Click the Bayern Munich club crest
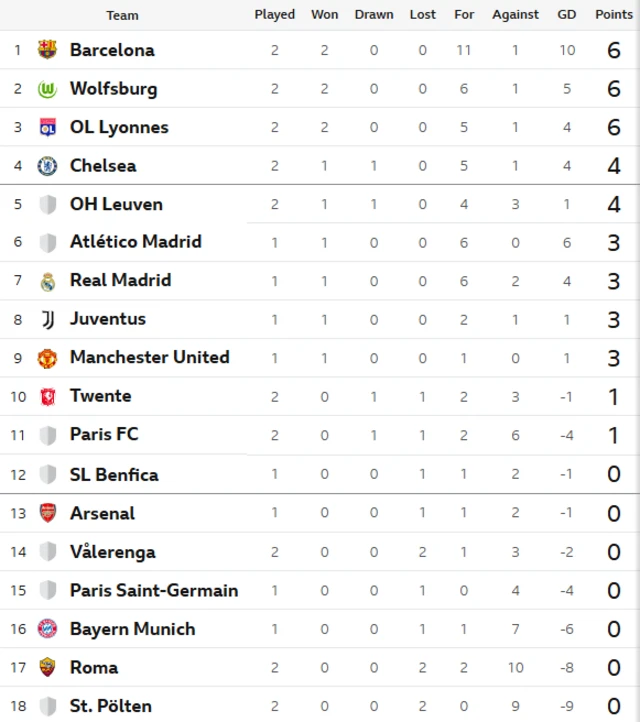Image resolution: width=640 pixels, height=722 pixels. 47,629
